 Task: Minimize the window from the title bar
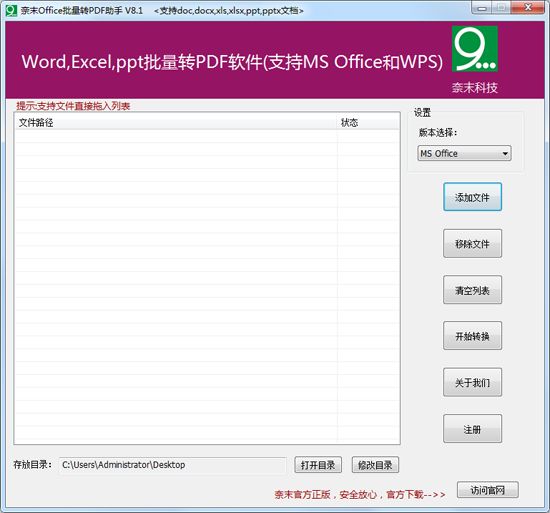pyautogui.click(x=482, y=8)
